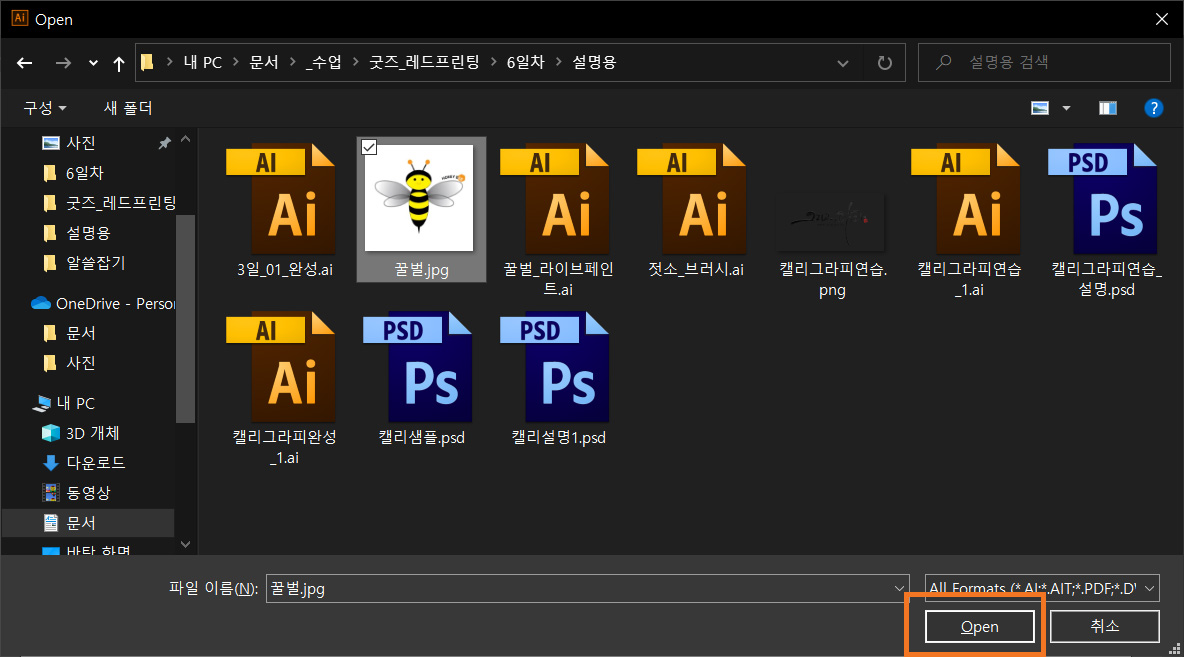Viewport: 1184px width, 657px height.
Task: Select highlighted 문서 under 내 PC
Action: point(88,523)
